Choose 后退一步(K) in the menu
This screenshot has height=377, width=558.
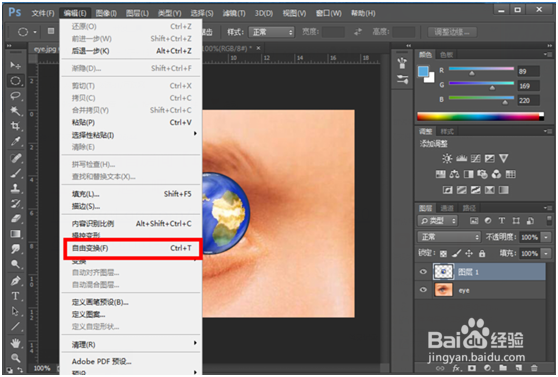pos(131,51)
